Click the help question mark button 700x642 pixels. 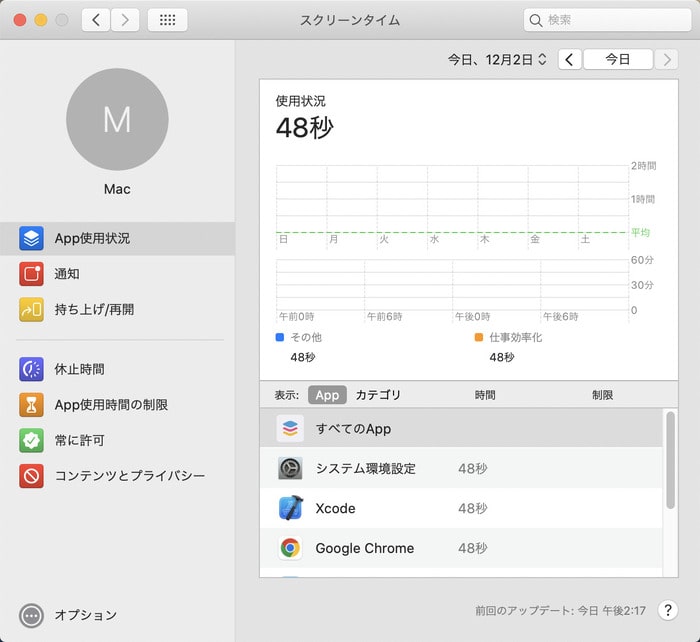(669, 610)
